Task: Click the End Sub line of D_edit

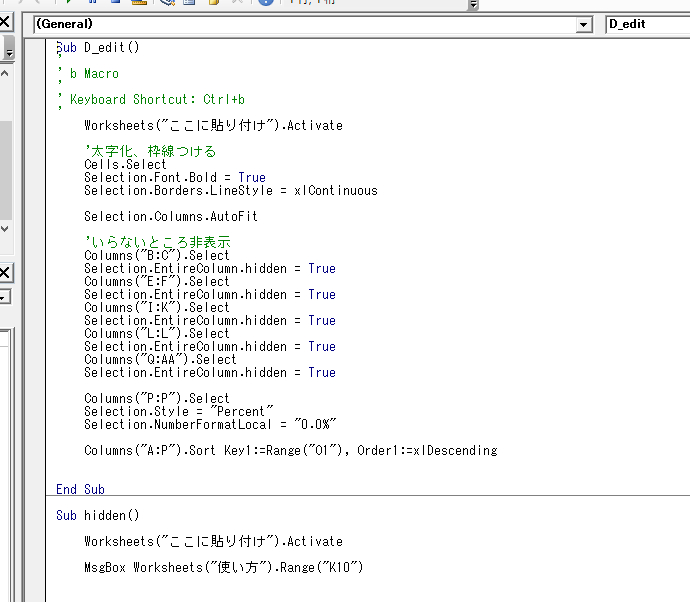Action: (80, 489)
